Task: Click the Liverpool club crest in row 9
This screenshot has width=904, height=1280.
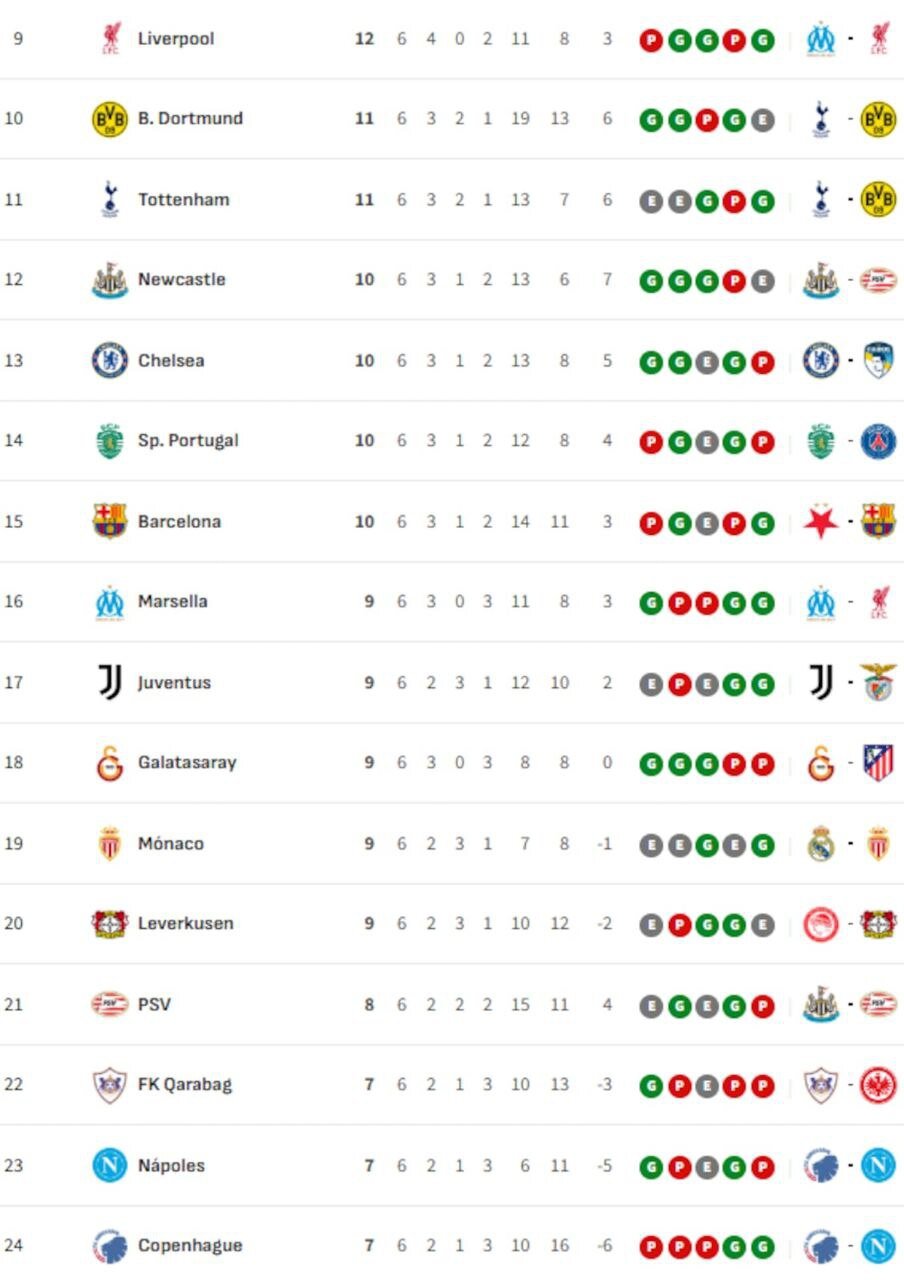Action: click(109, 39)
